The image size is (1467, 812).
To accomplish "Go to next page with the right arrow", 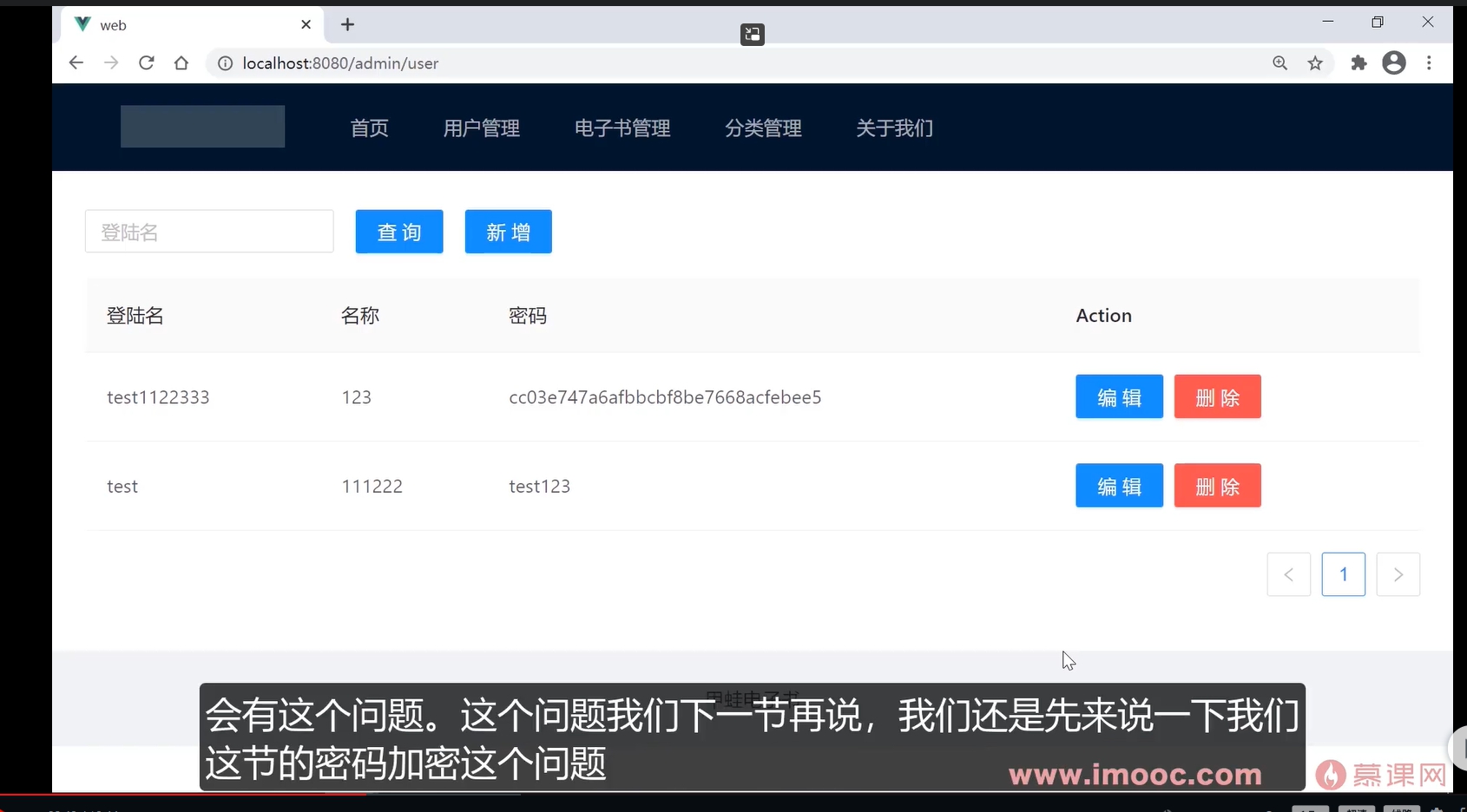I will (x=1398, y=574).
